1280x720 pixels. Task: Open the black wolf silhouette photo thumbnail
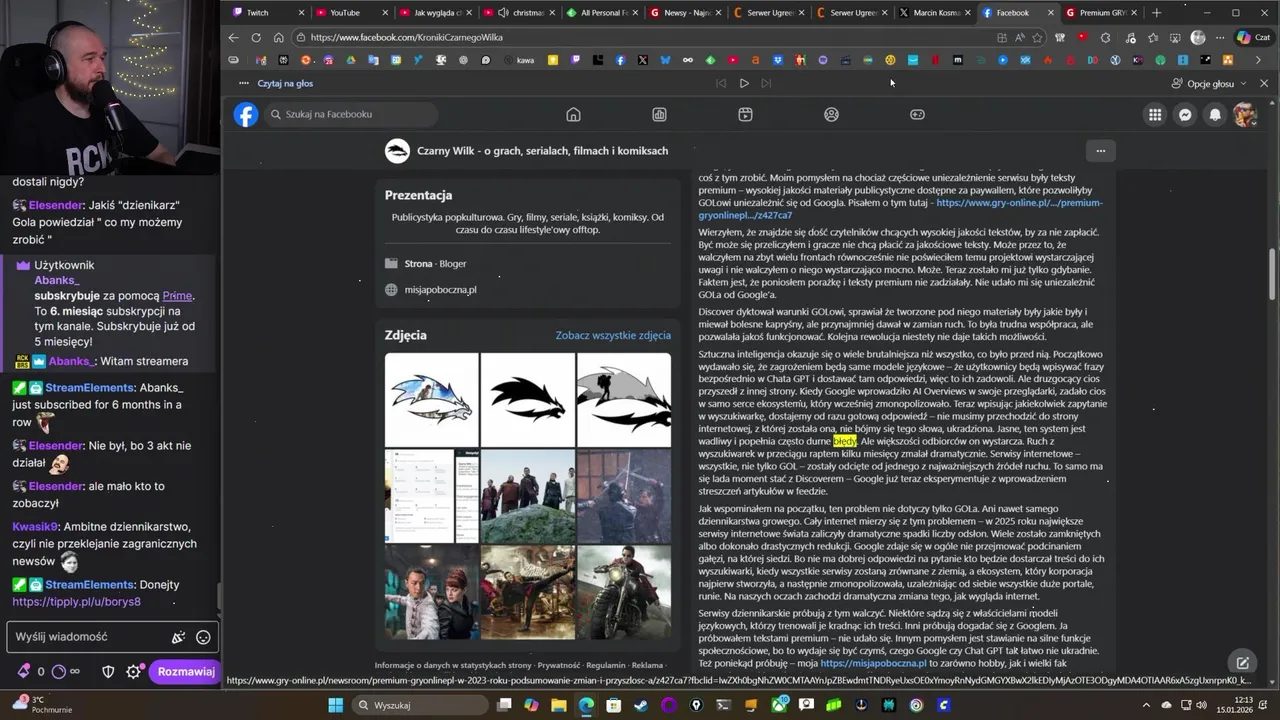coord(527,399)
